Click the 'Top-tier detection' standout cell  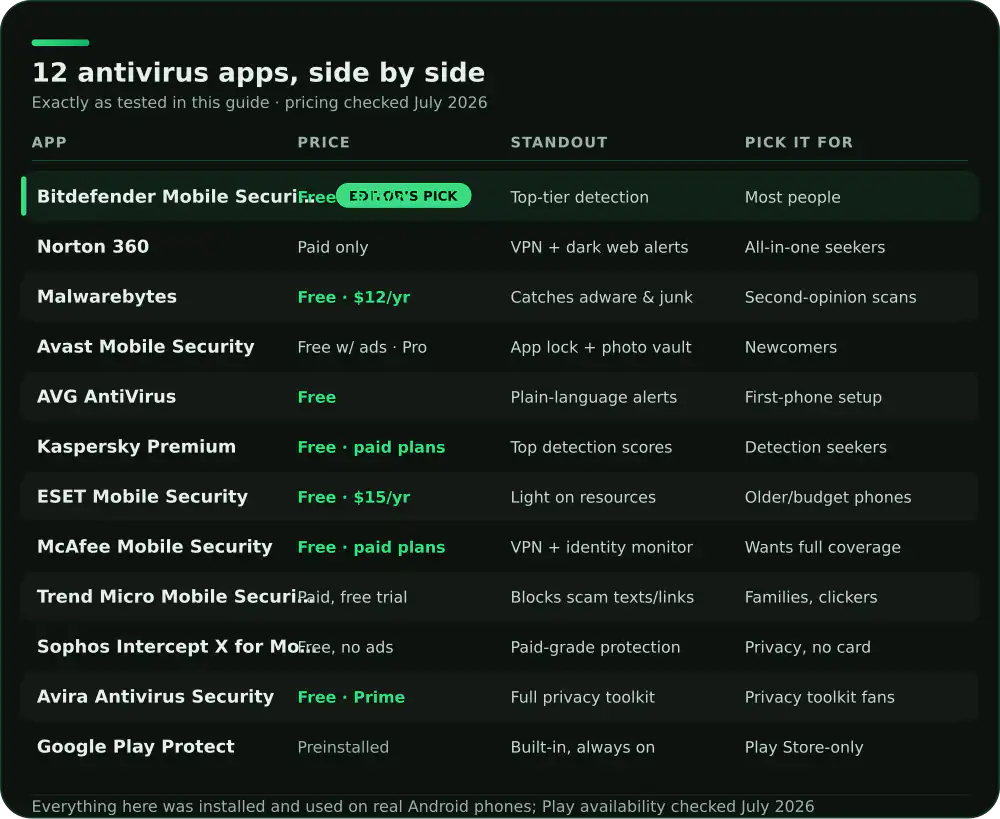coord(580,197)
